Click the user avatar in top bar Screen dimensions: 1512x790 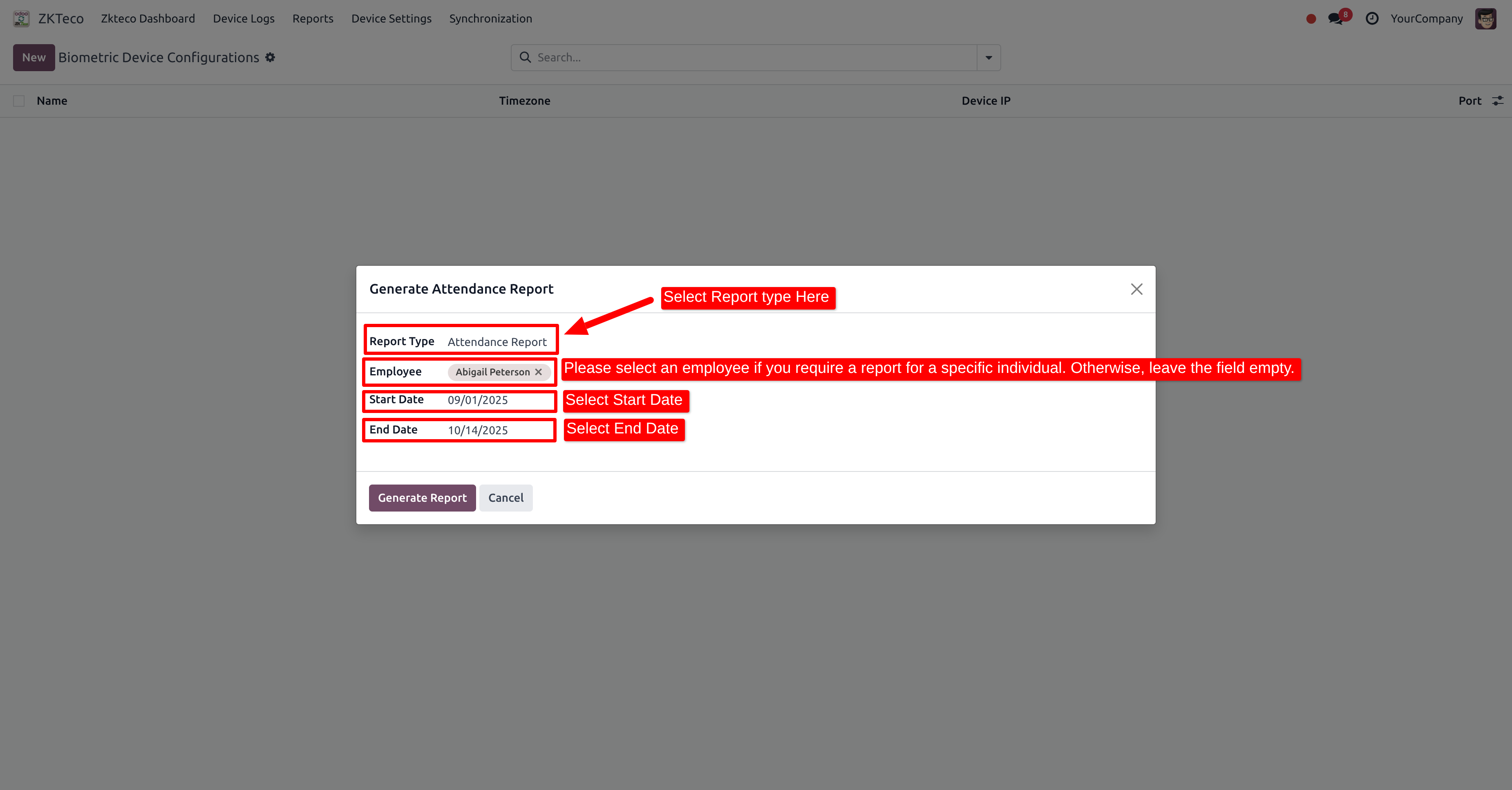coord(1485,19)
